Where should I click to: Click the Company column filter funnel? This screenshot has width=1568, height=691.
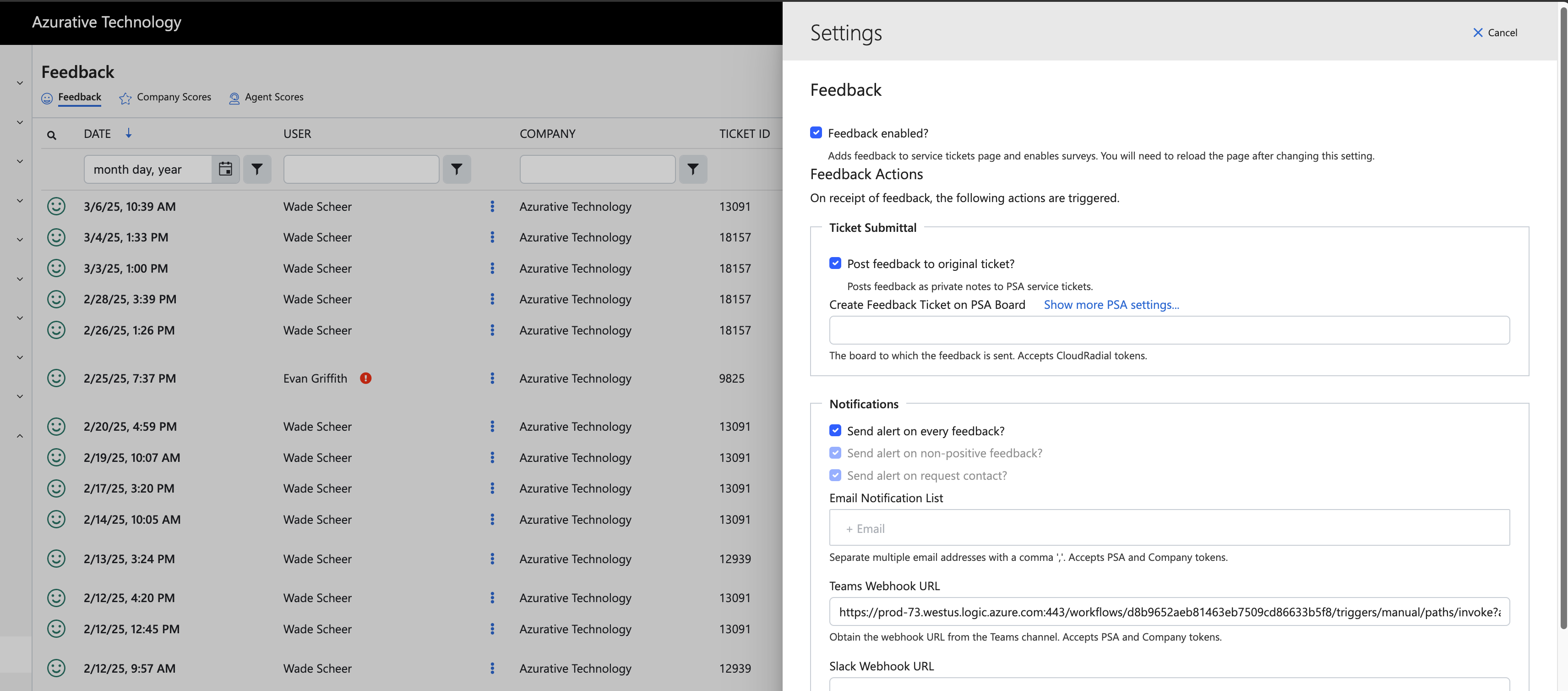(x=693, y=169)
